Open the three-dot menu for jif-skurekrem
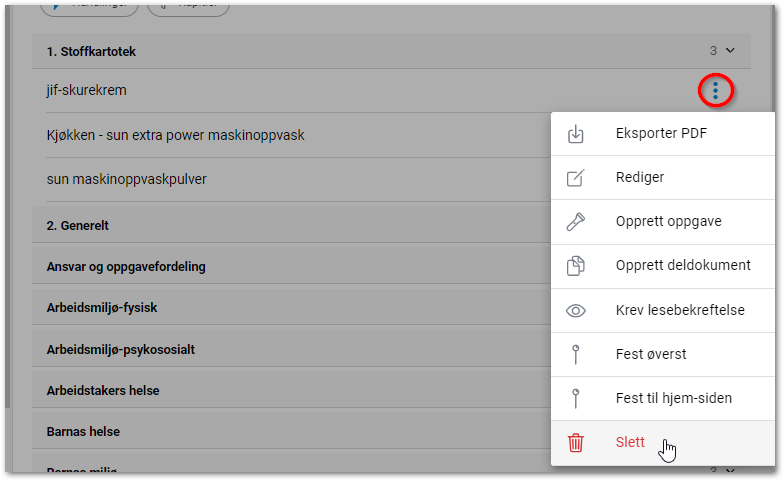The height and width of the screenshot is (481, 784). (x=715, y=91)
